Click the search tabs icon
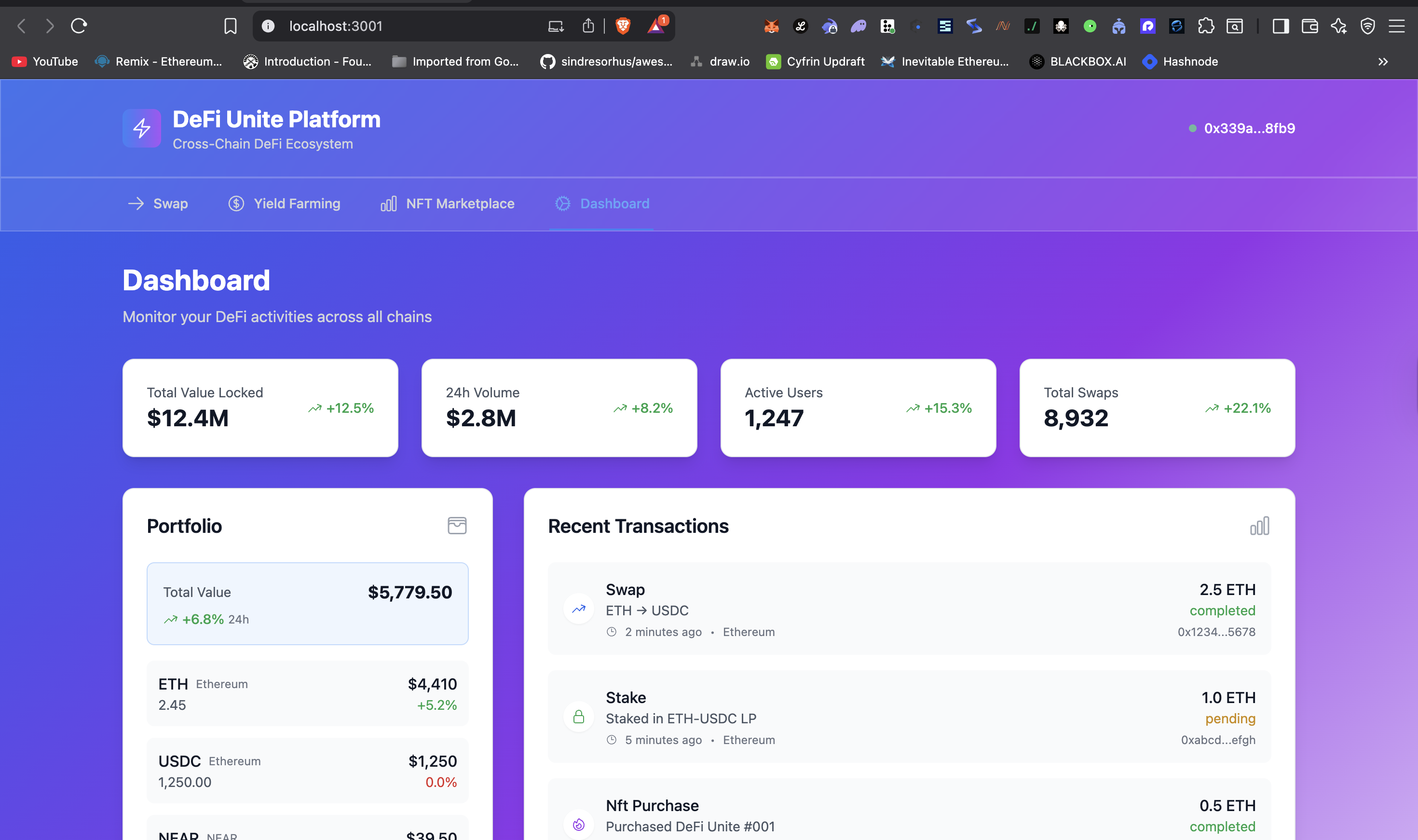Image resolution: width=1418 pixels, height=840 pixels. [1235, 26]
